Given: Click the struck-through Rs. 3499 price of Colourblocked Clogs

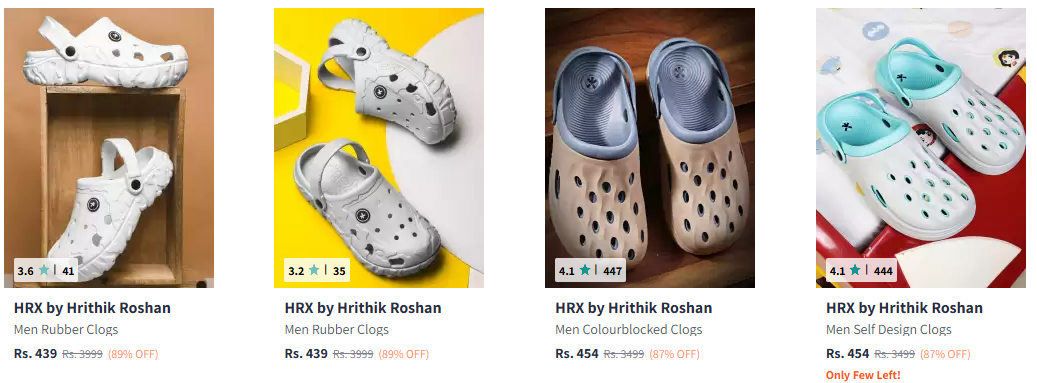Looking at the screenshot, I should [624, 354].
